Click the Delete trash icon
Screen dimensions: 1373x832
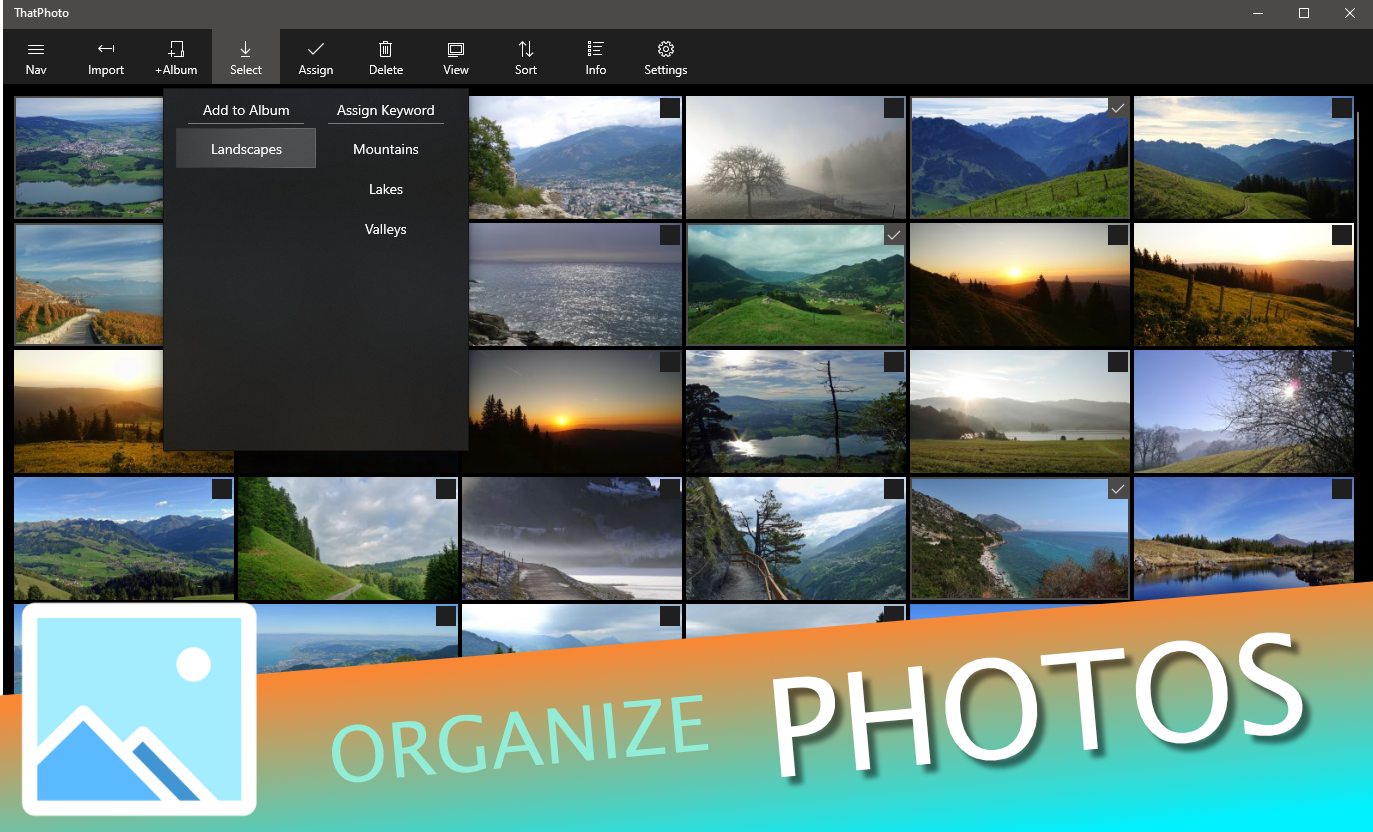[386, 58]
